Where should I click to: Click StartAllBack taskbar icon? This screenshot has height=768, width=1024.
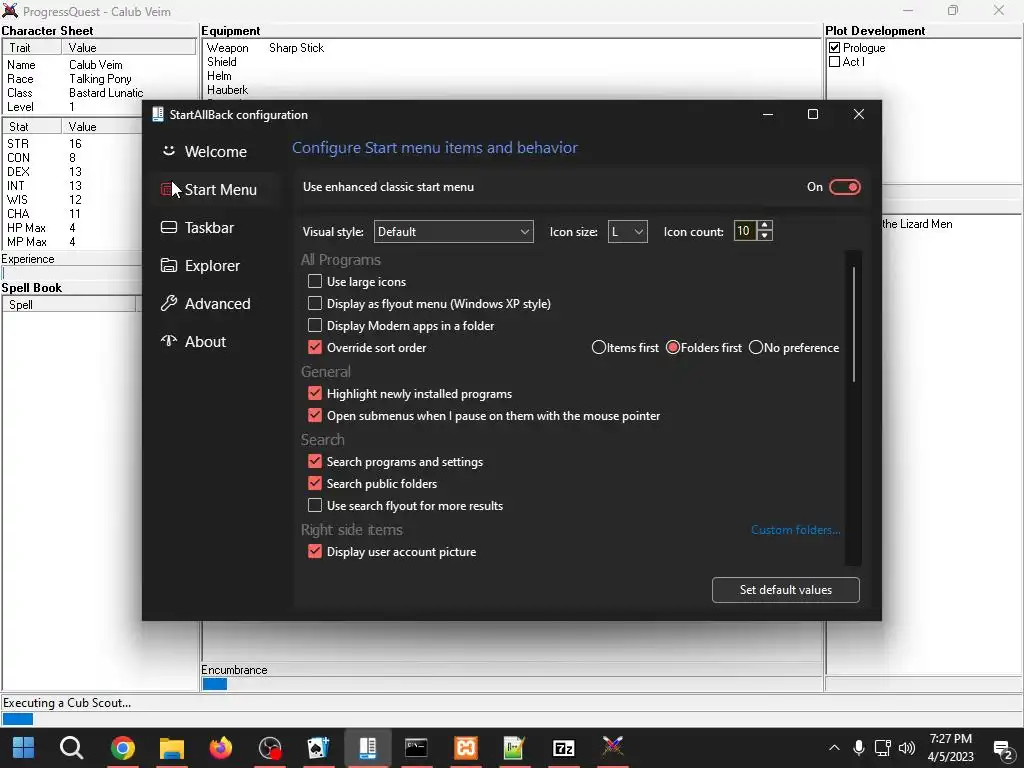coord(368,747)
